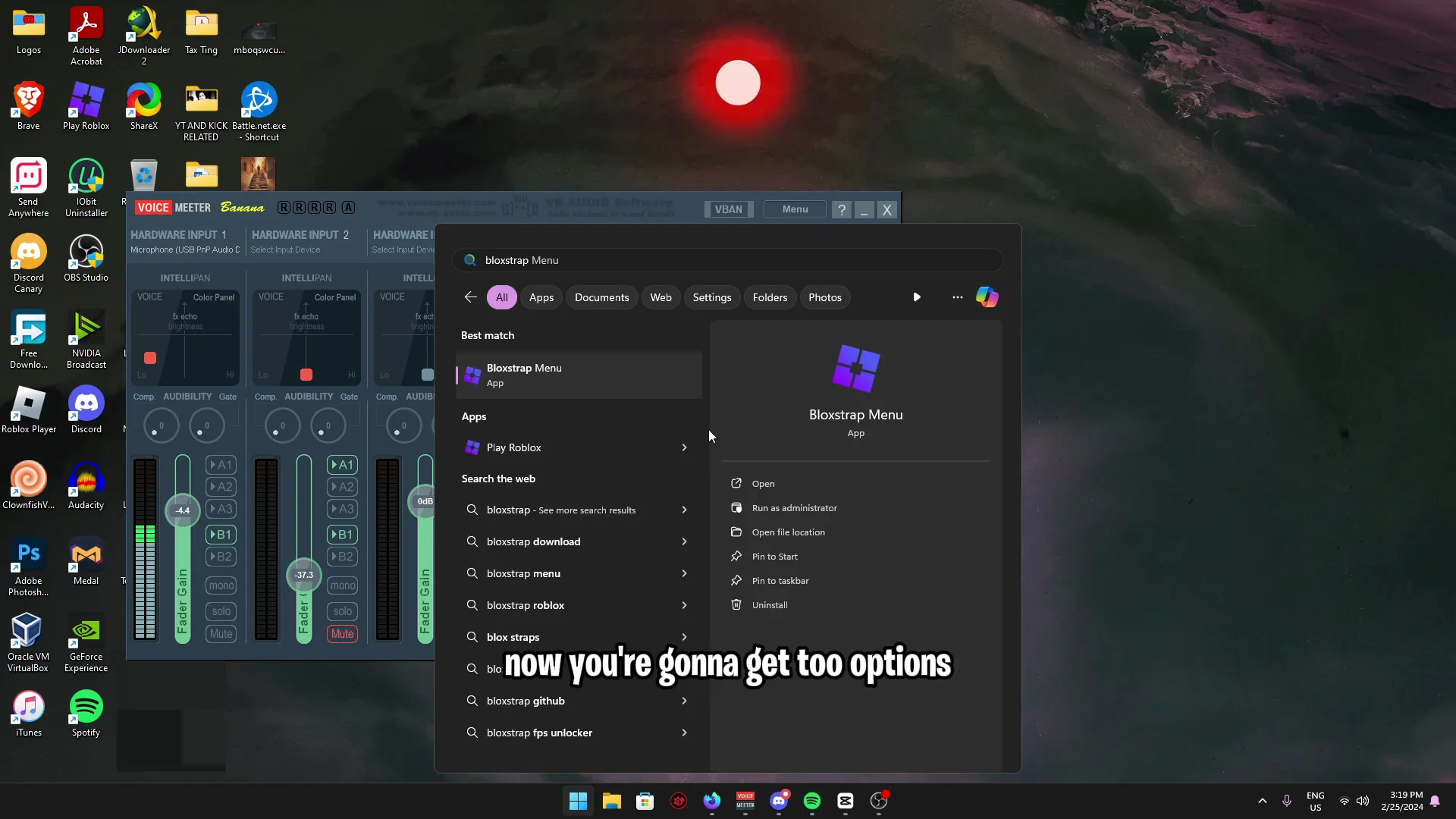Click the Copilot icon in the search window
This screenshot has width=1456, height=819.
[x=987, y=297]
